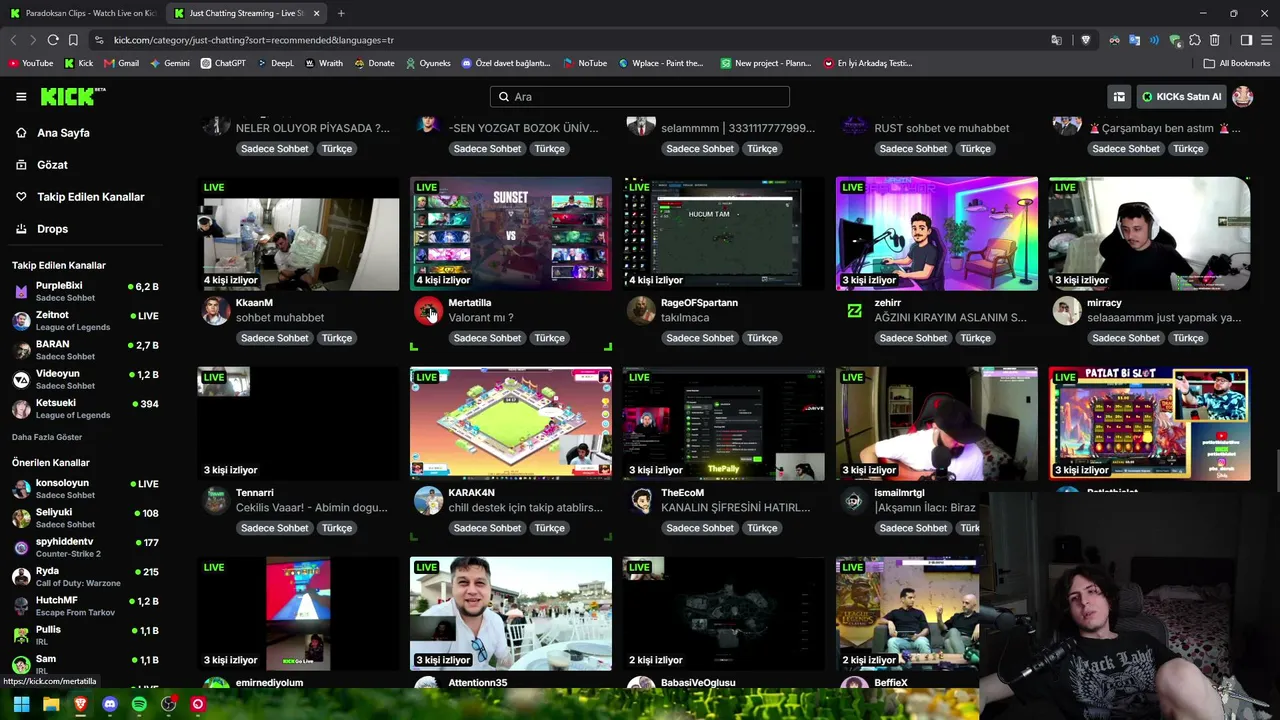Viewport: 1280px width, 720px height.
Task: Open the Brave Shields icon
Action: click(x=1086, y=40)
